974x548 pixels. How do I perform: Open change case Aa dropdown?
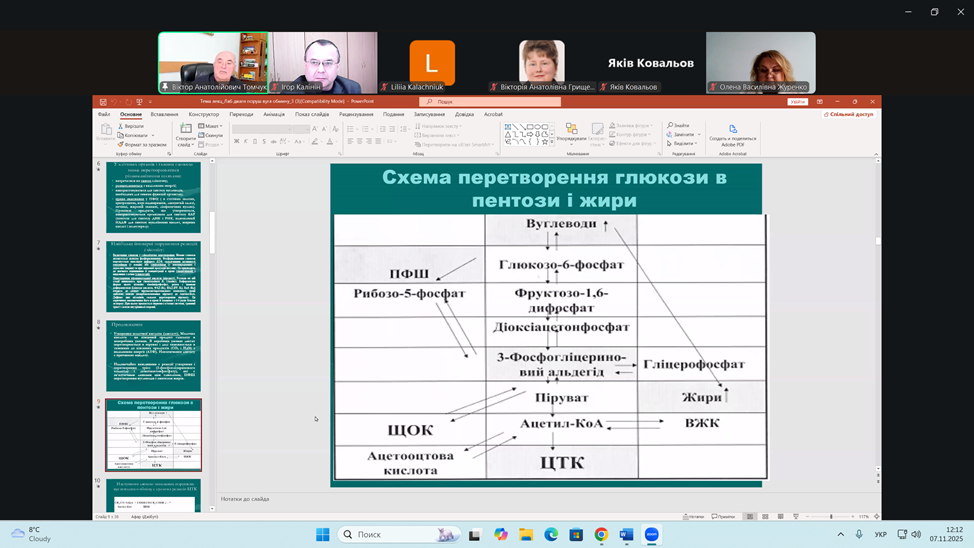tap(298, 141)
